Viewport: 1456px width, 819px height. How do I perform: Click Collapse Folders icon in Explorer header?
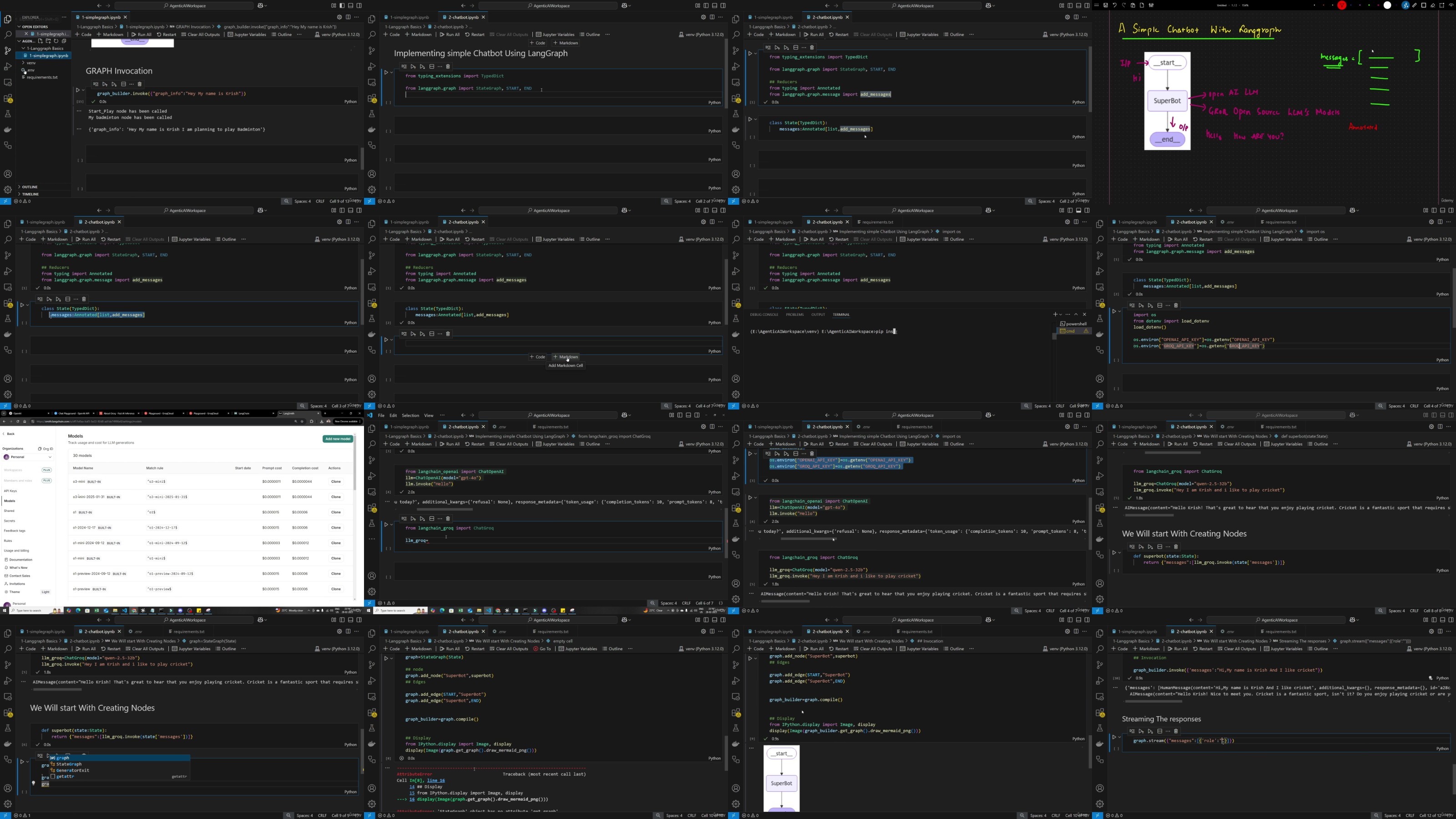(x=64, y=41)
